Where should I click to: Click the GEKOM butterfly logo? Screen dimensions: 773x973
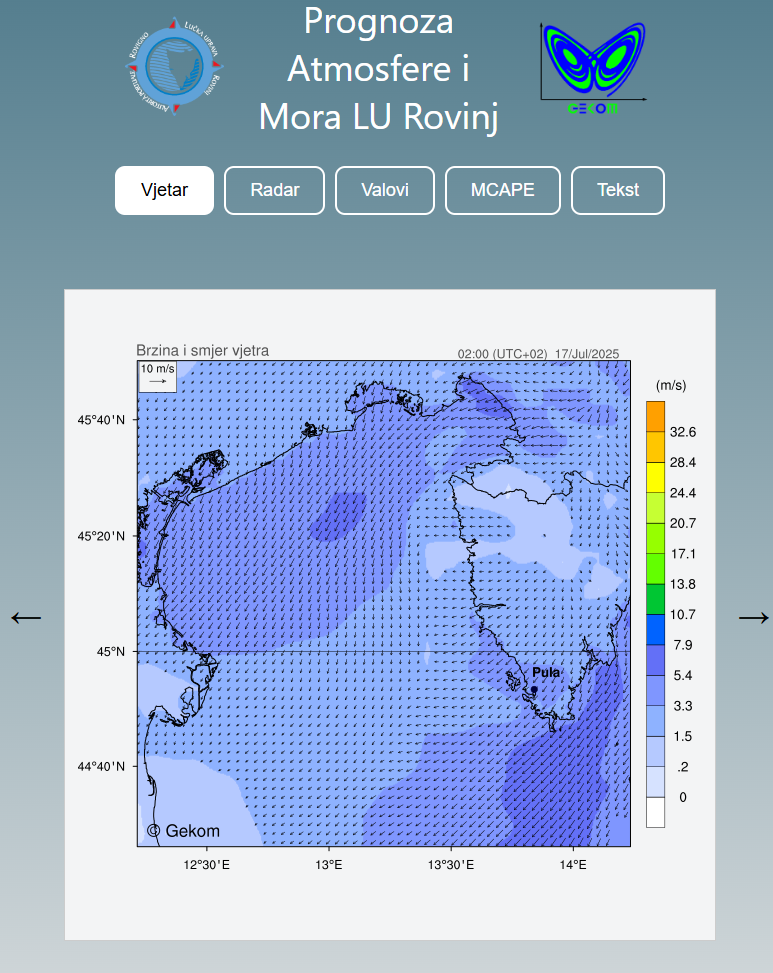point(594,64)
